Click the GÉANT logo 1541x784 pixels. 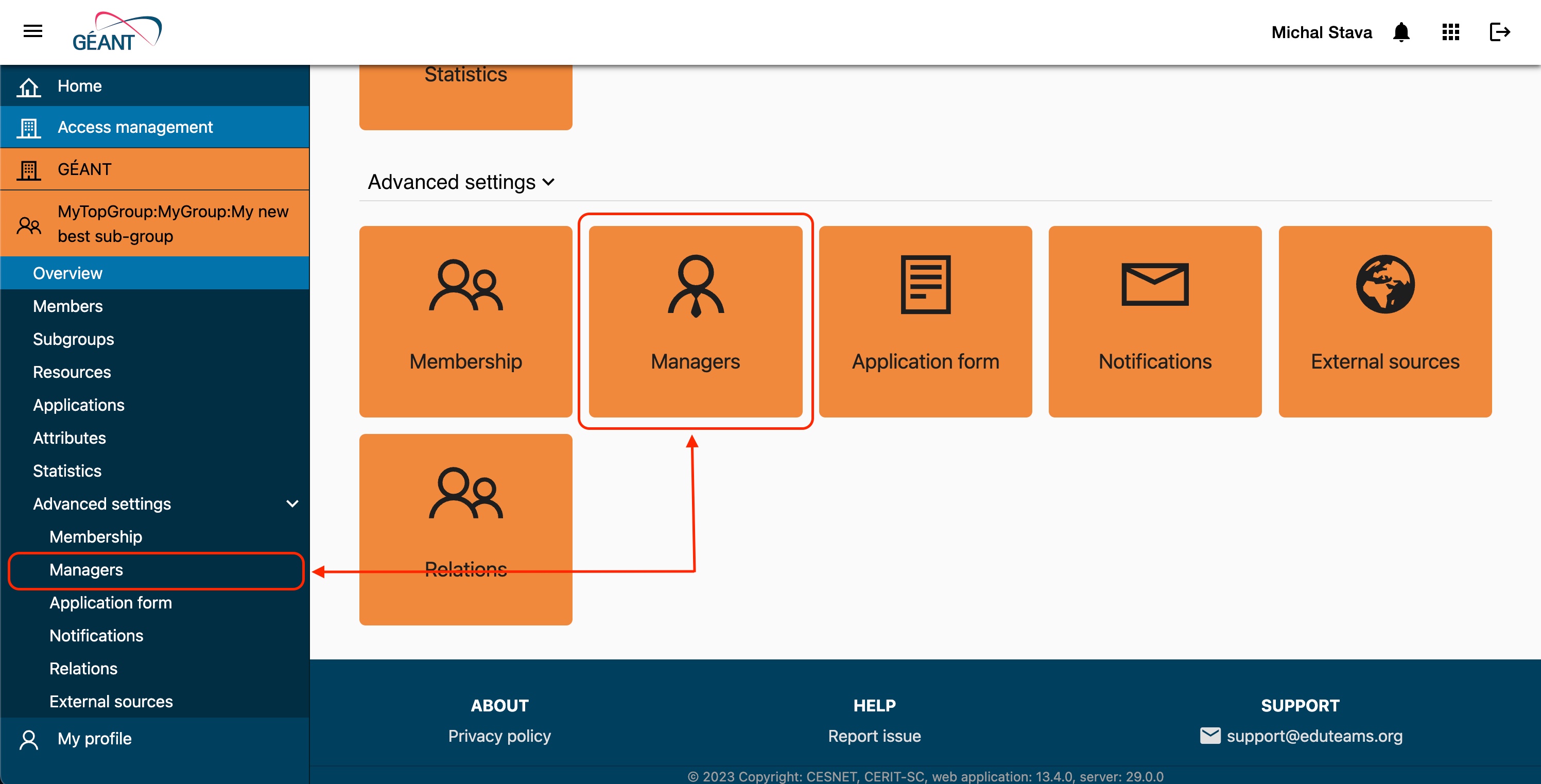point(117,32)
